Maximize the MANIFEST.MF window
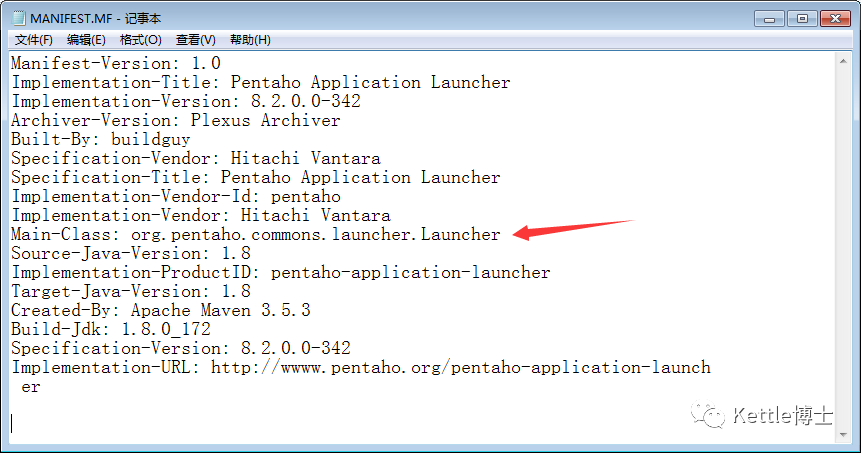 click(802, 19)
